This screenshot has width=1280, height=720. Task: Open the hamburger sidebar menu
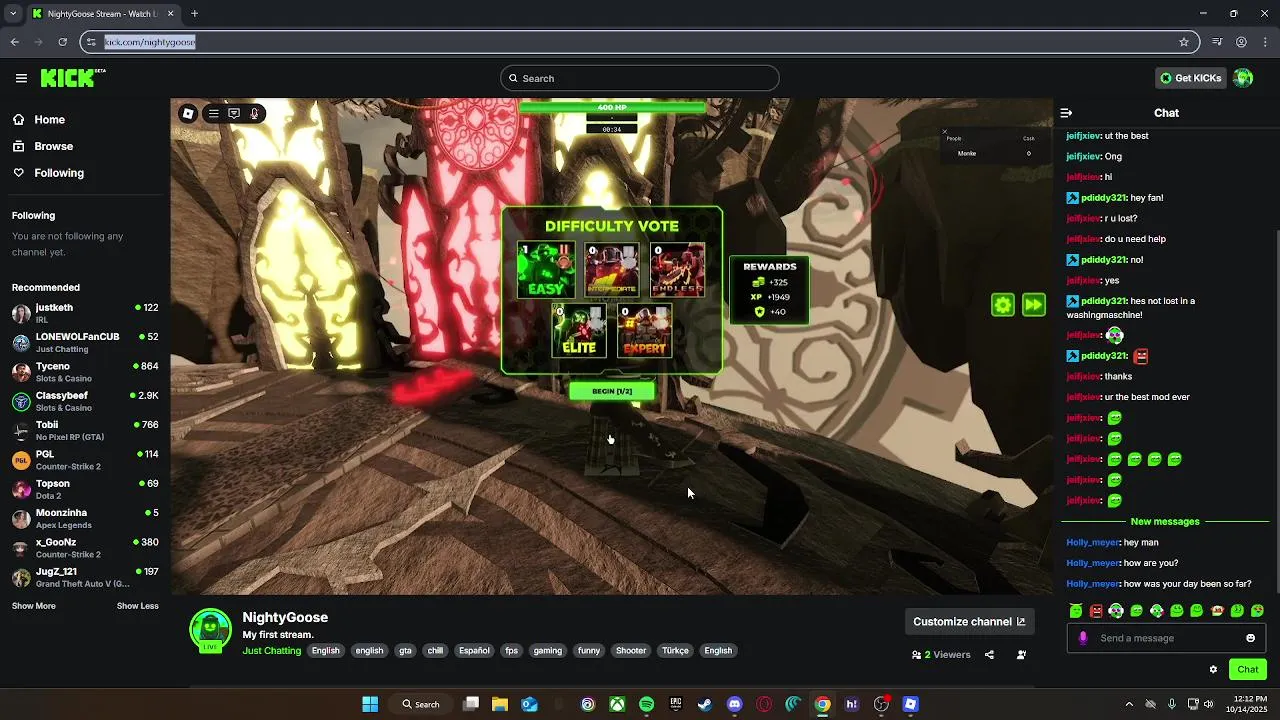pyautogui.click(x=21, y=78)
